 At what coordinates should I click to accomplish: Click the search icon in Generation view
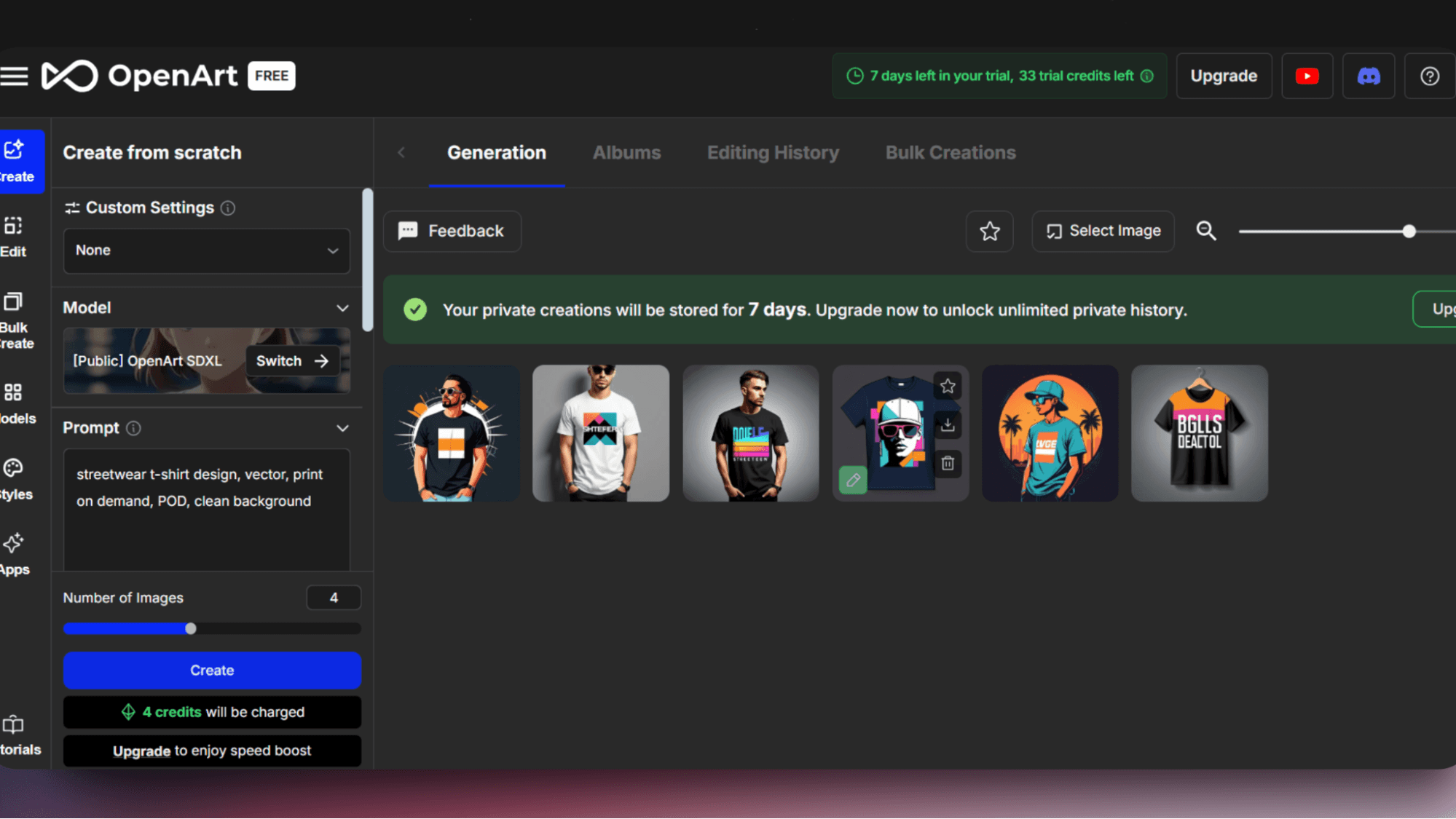pos(1206,231)
